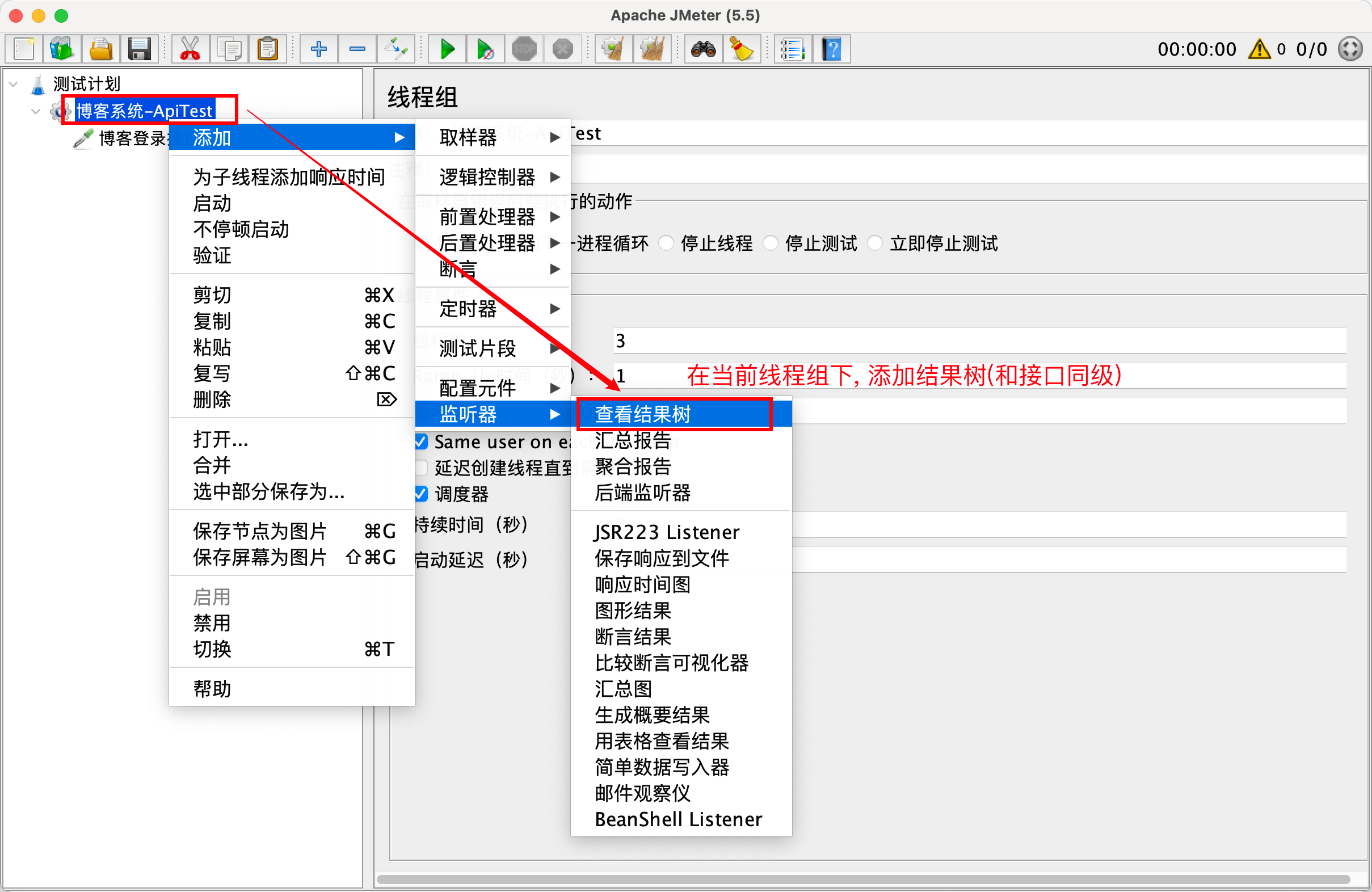Click the Clear All brooms icon
Viewport: 1372px width, 892px height.
coord(652,49)
